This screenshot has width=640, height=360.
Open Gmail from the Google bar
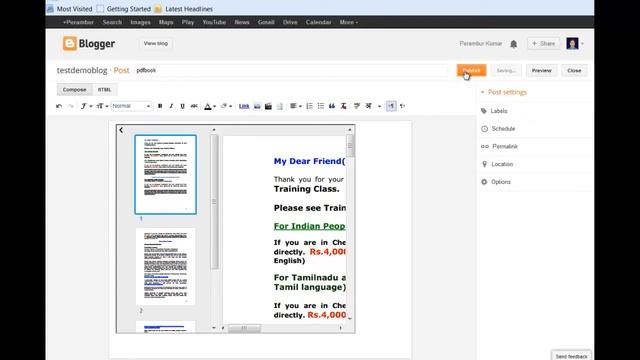pyautogui.click(x=266, y=22)
